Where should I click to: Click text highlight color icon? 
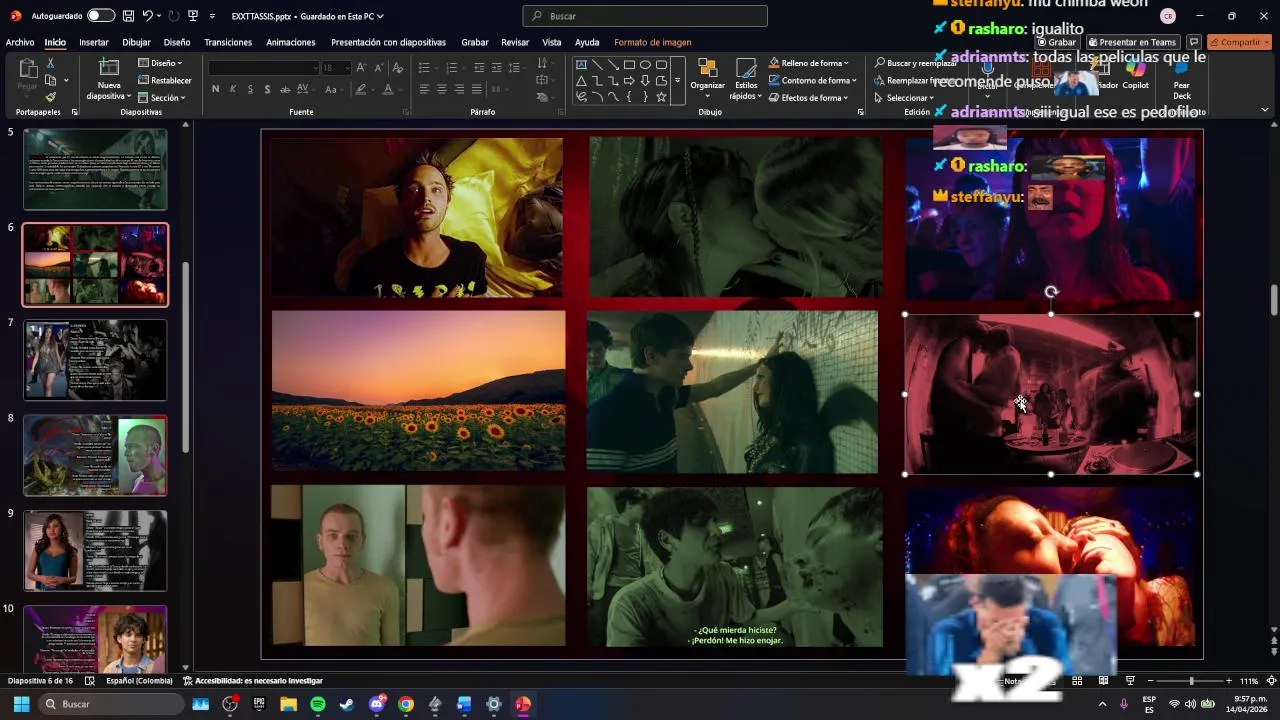362,89
